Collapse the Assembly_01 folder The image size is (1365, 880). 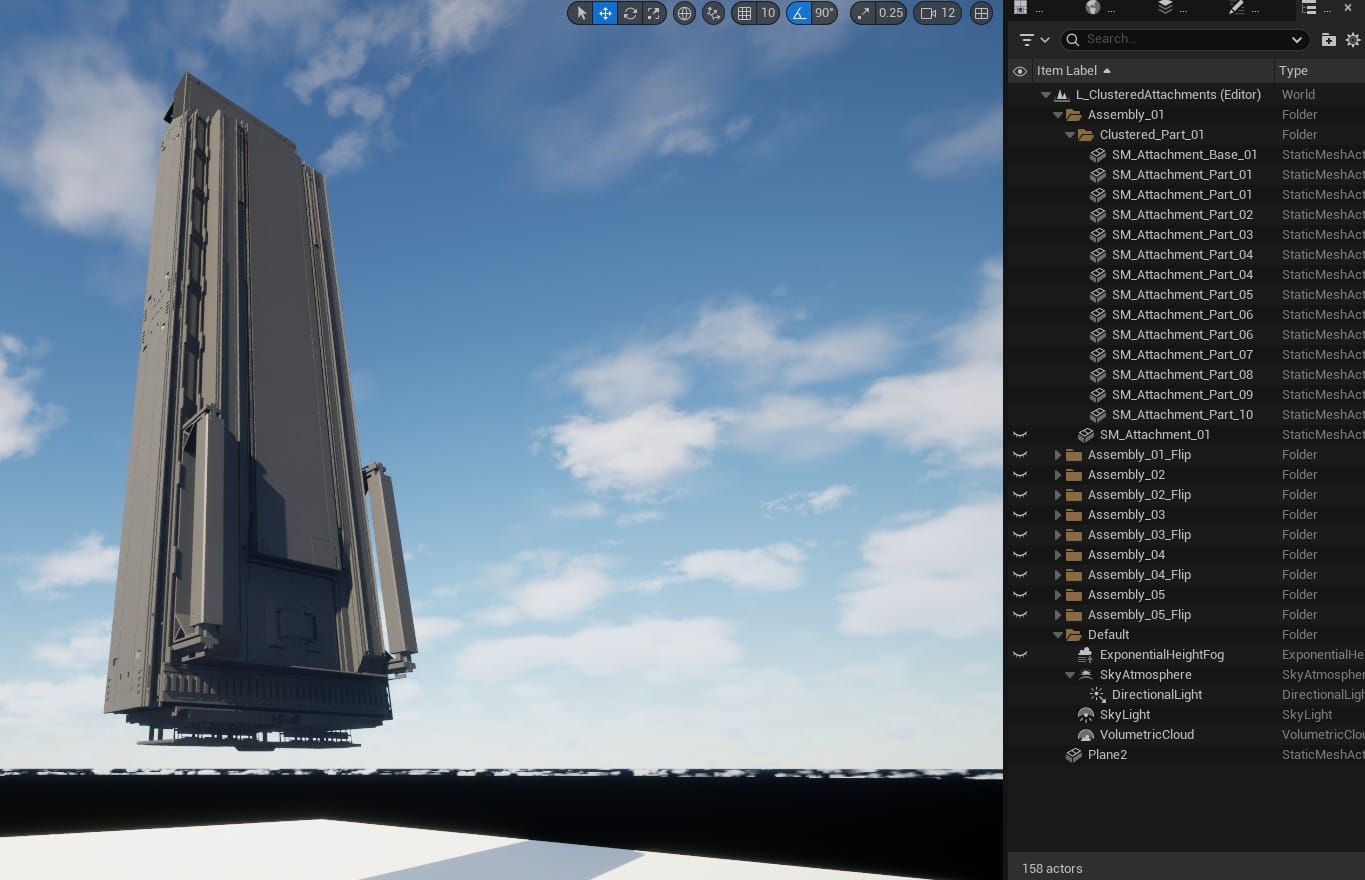coord(1058,114)
